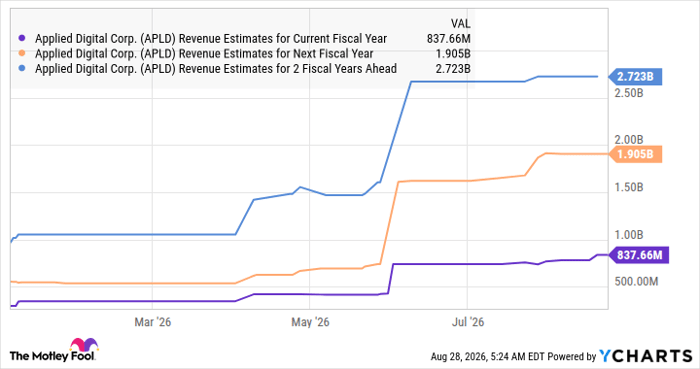Click the 500.00M y-axis label
The height and width of the screenshot is (369, 700).
click(636, 282)
